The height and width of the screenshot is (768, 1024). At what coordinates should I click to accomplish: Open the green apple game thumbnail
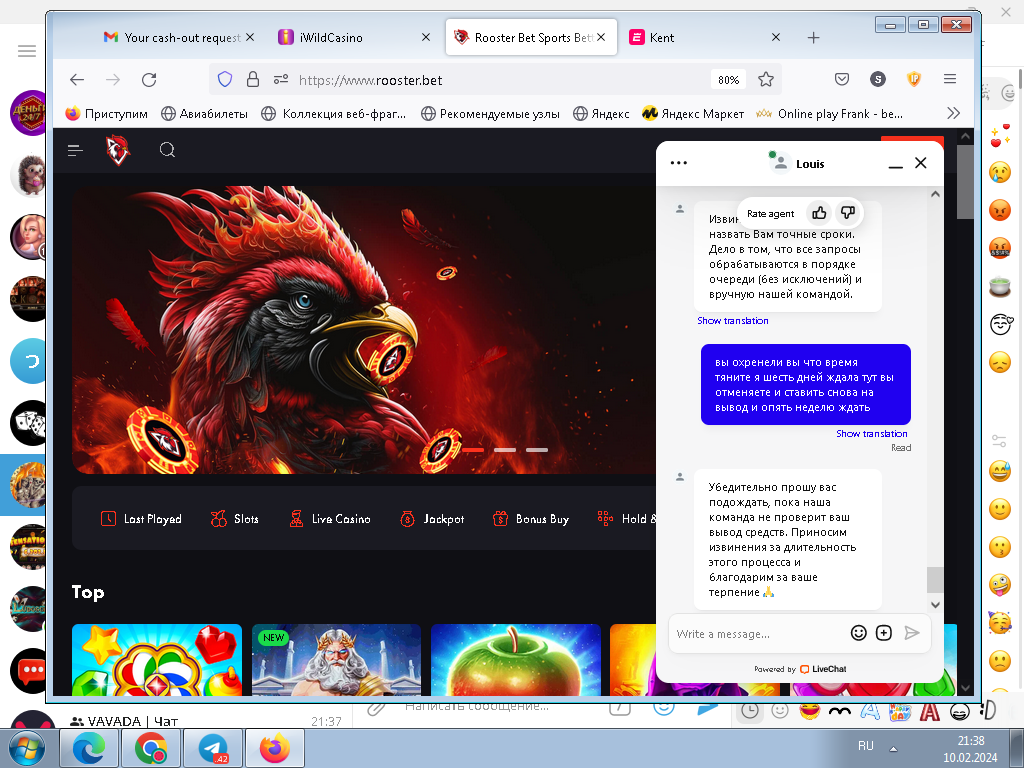pos(515,660)
